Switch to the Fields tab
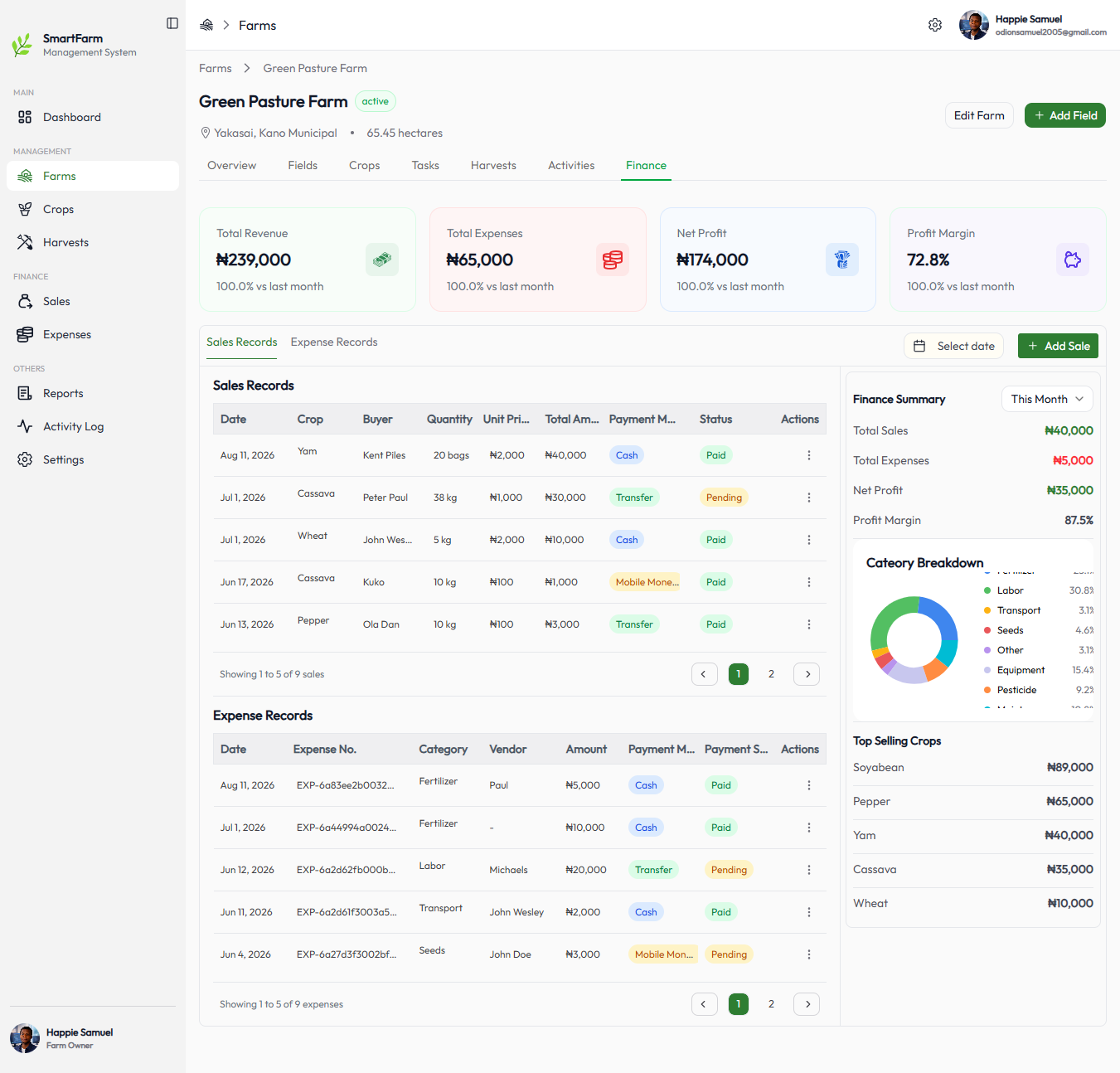The image size is (1120, 1073). tap(303, 165)
